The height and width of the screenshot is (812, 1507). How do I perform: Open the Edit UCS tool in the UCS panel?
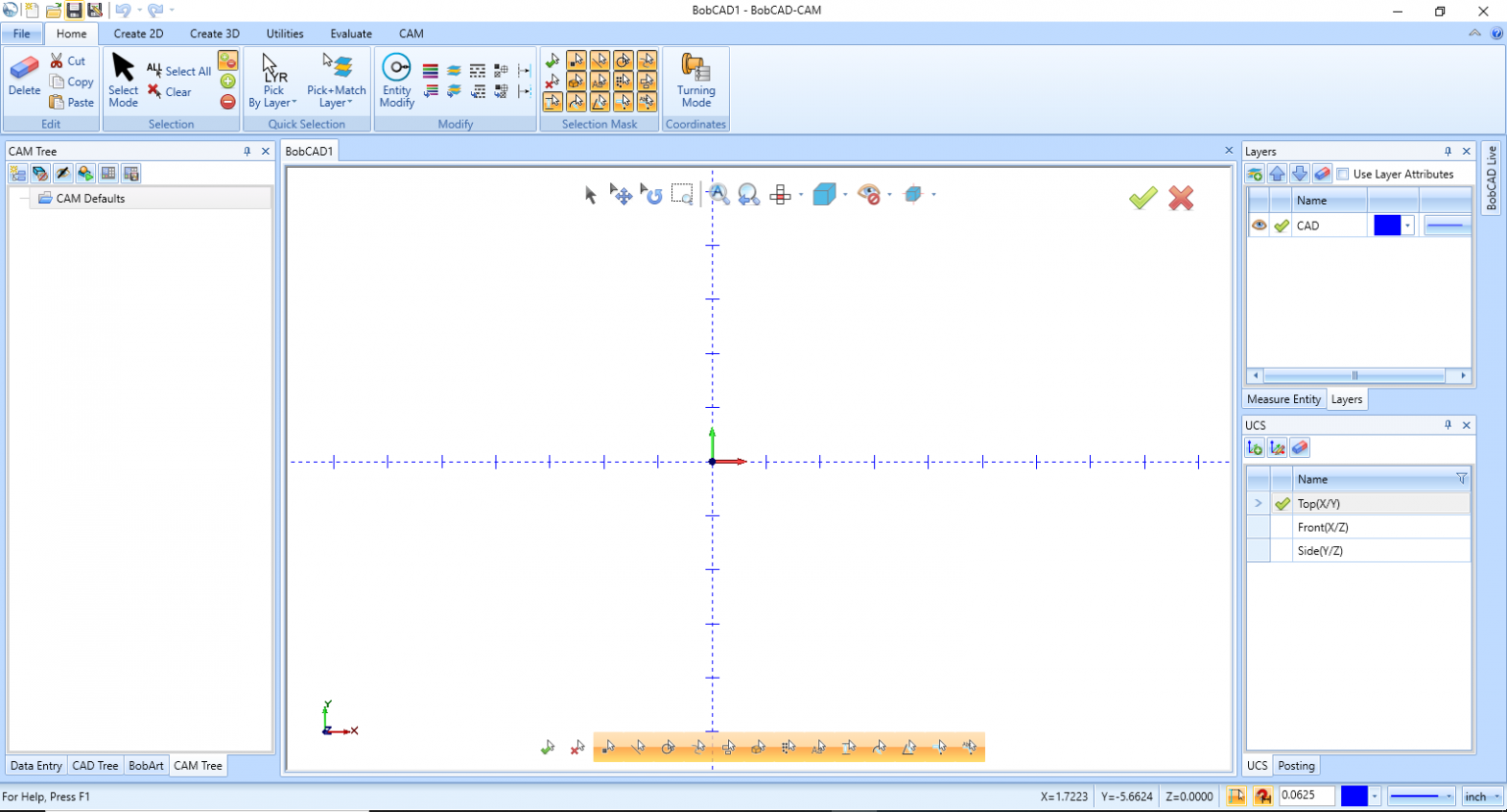coord(1277,447)
